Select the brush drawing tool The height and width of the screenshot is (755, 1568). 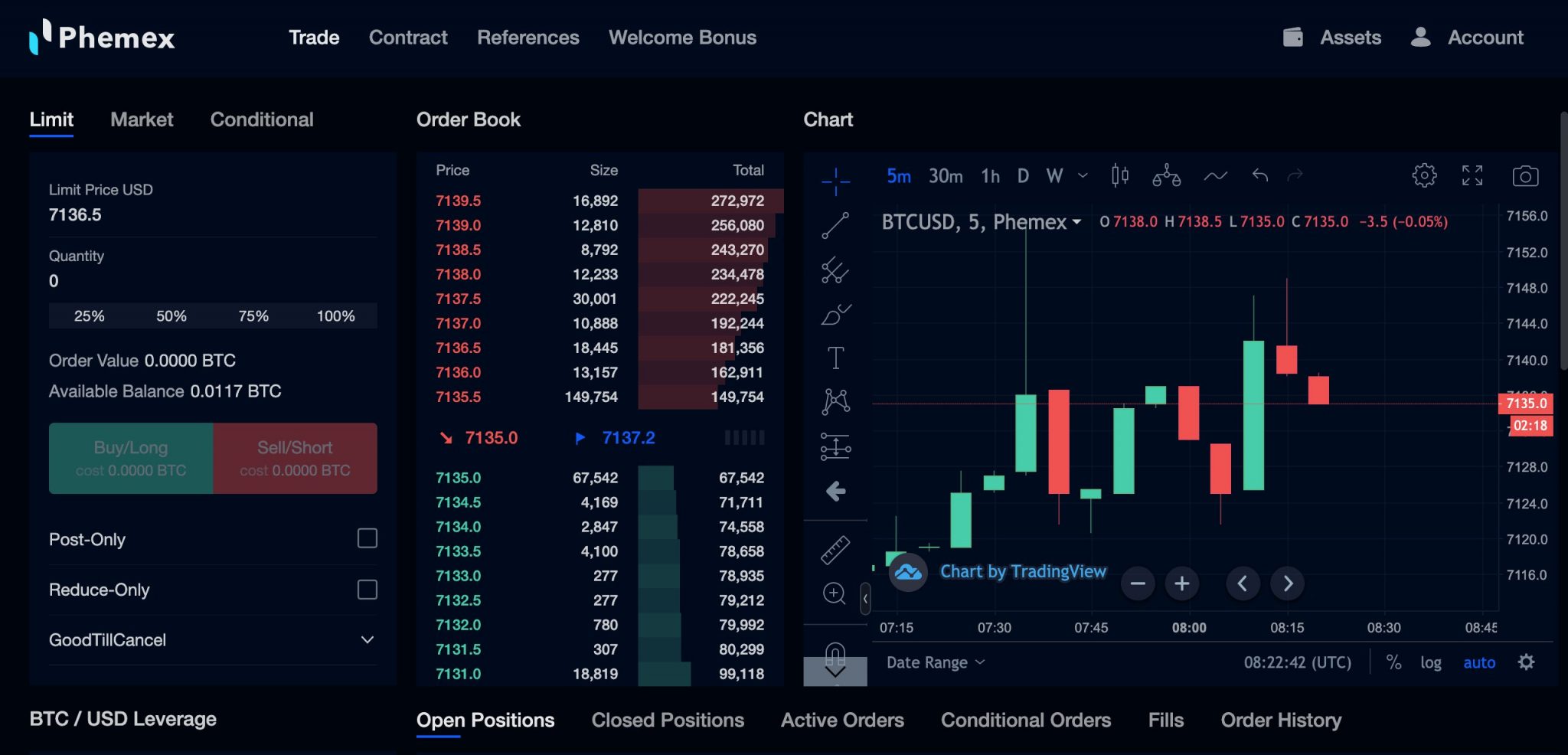coord(835,314)
